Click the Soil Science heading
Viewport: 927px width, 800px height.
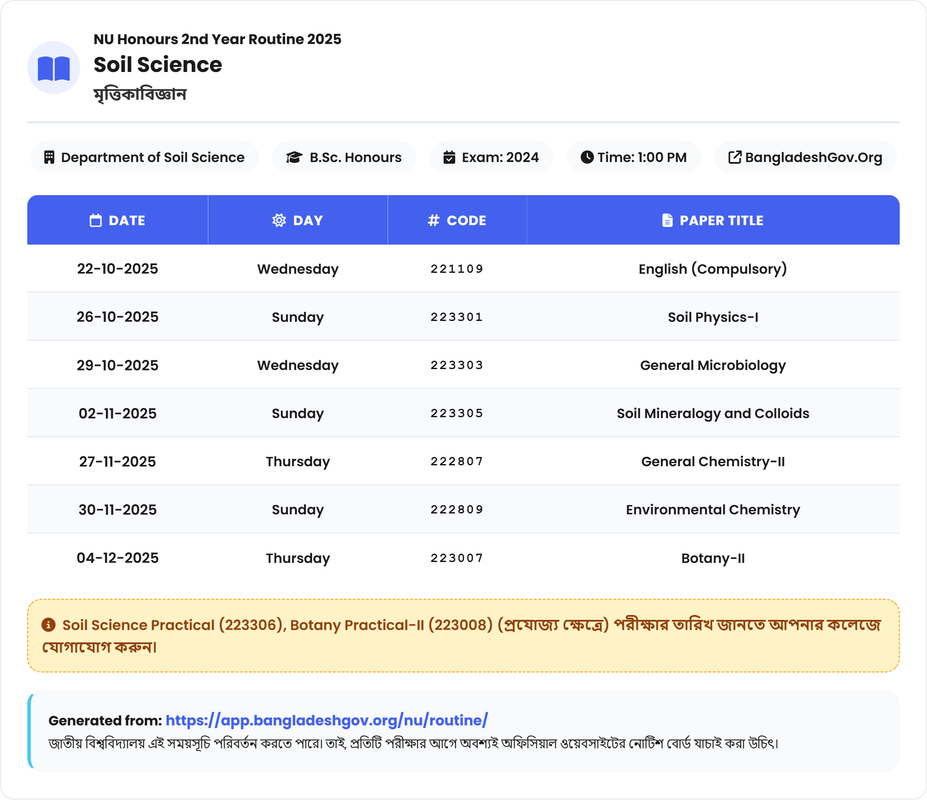tap(158, 64)
